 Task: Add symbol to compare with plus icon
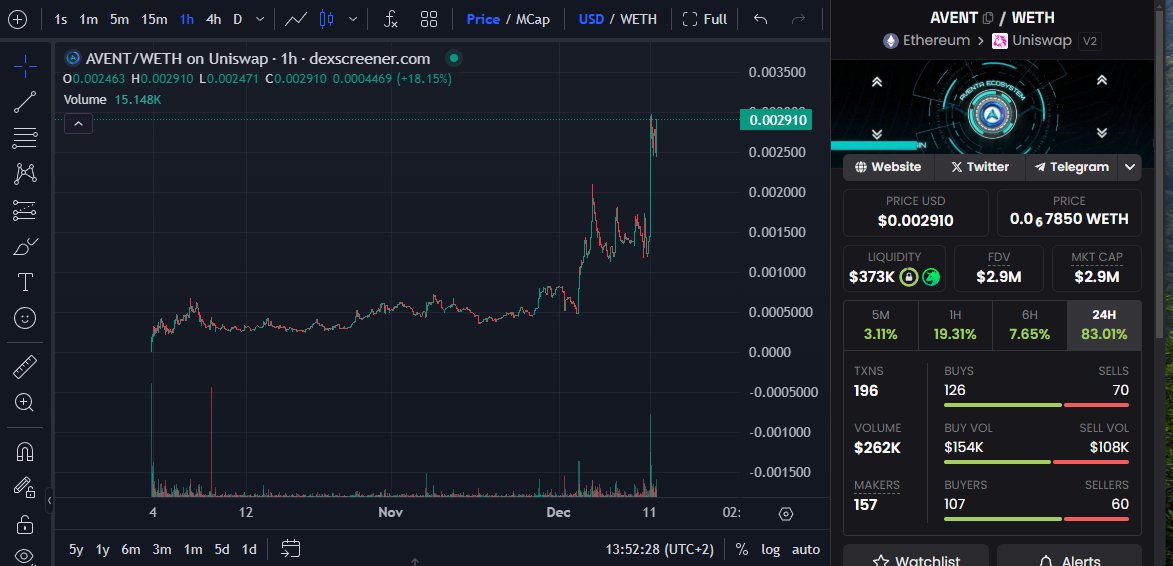pos(16,19)
